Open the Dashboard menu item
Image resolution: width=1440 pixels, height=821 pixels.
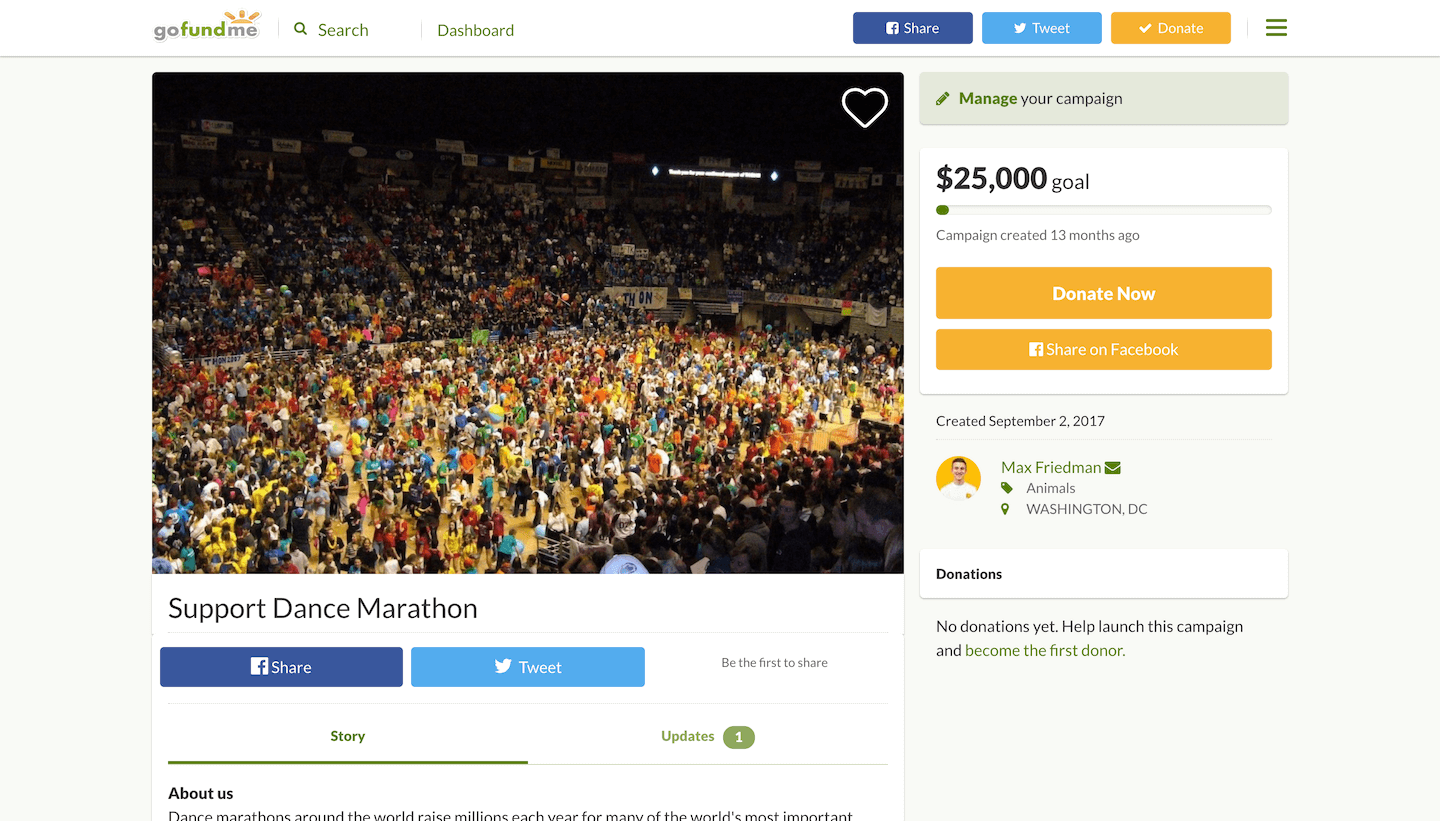point(475,30)
